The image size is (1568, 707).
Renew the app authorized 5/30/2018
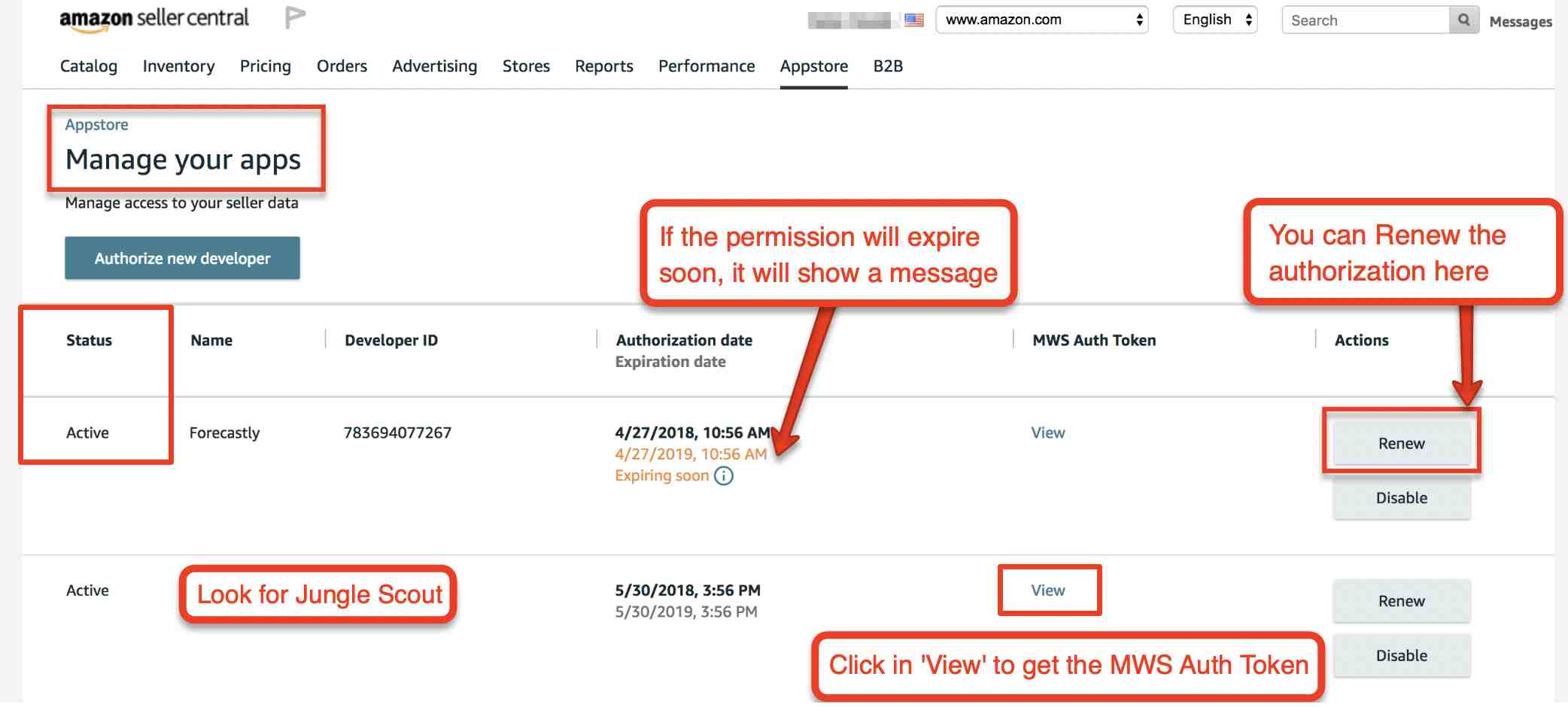[1402, 601]
